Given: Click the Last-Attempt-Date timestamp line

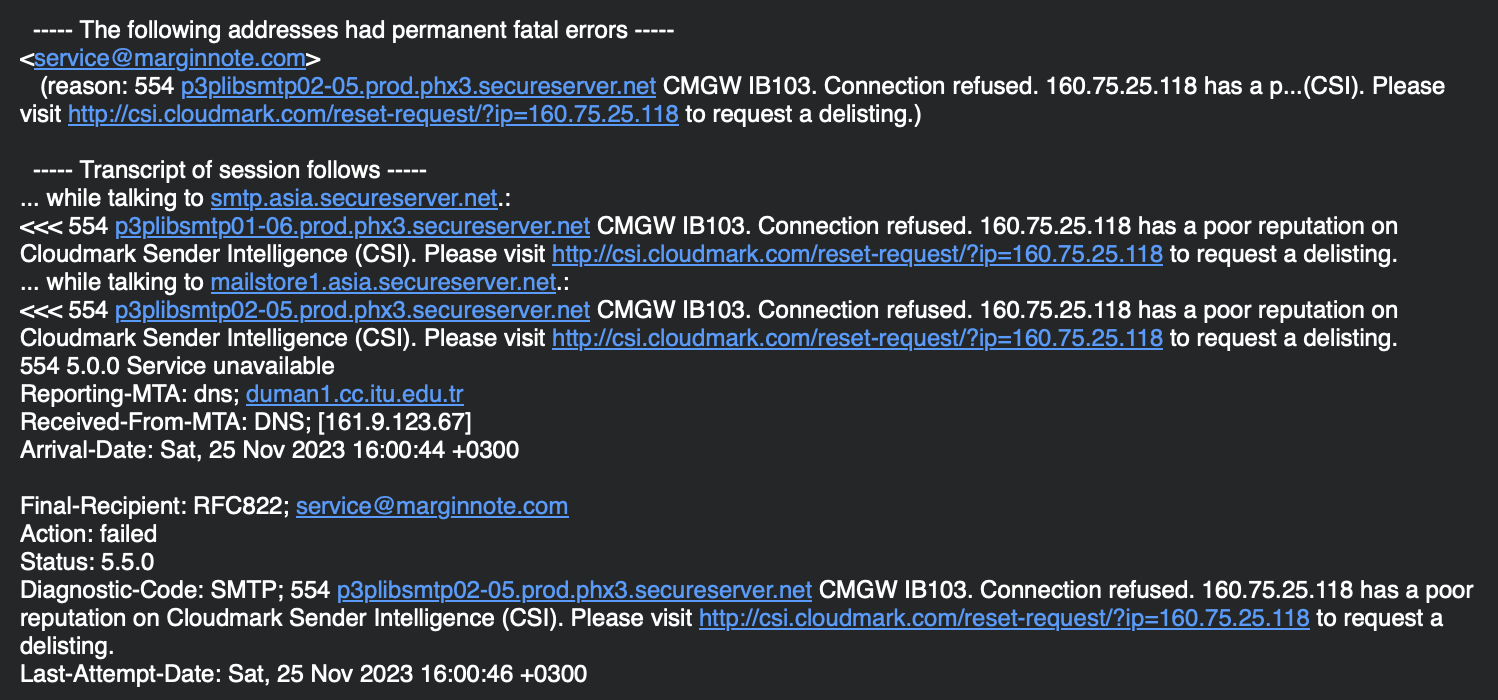Looking at the screenshot, I should (303, 674).
